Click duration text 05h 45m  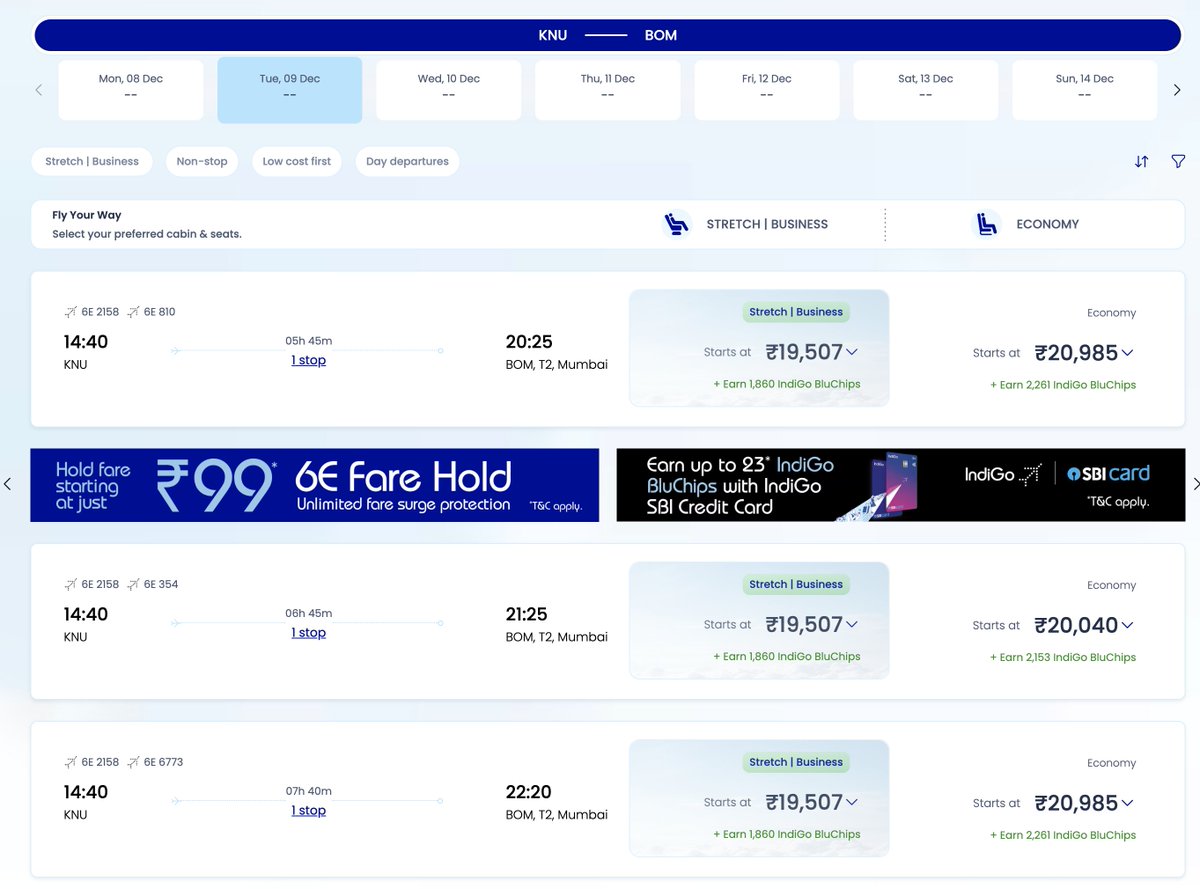(309, 341)
